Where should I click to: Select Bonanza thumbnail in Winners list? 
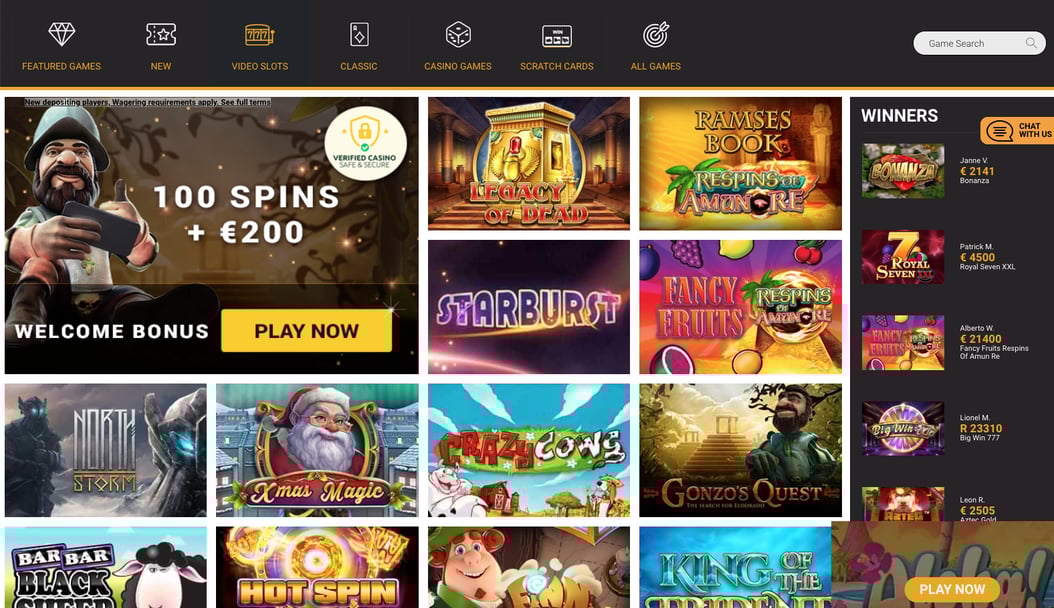(903, 171)
